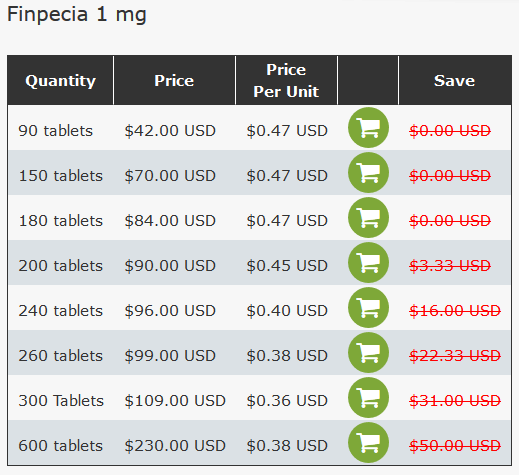Click the $0.36 USD unit price
The image size is (519, 475).
[x=287, y=401]
